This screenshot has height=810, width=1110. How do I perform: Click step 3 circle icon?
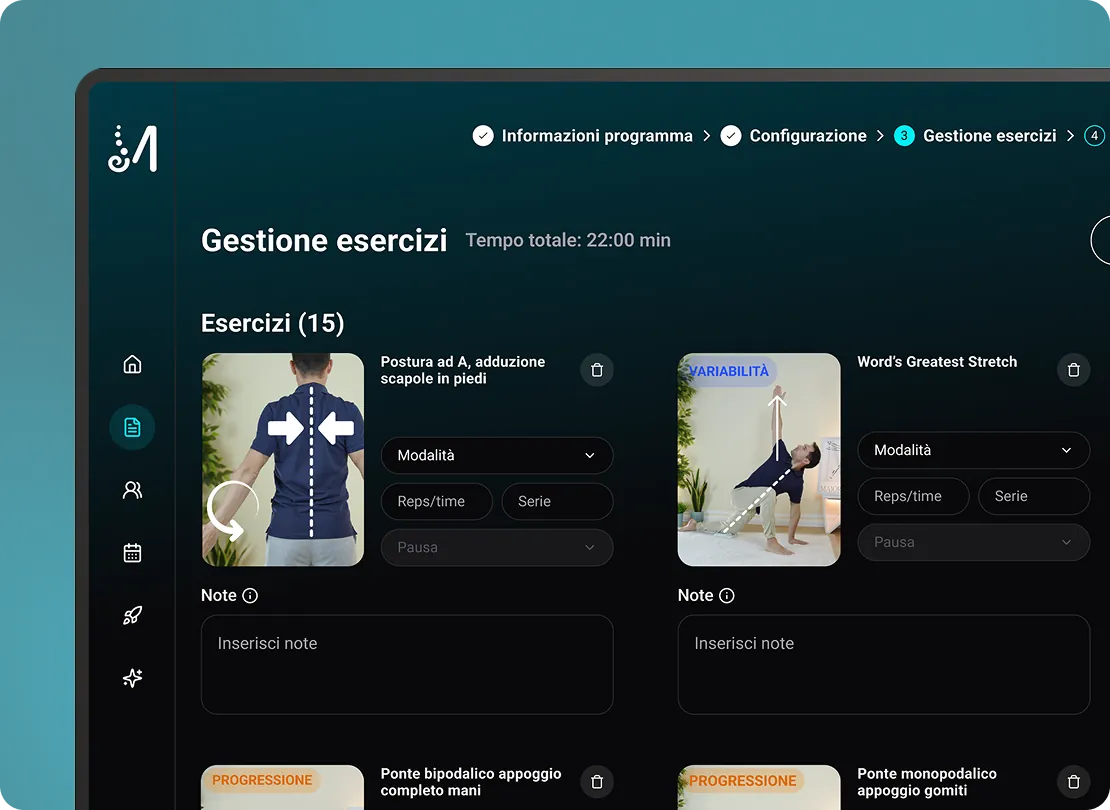click(904, 135)
